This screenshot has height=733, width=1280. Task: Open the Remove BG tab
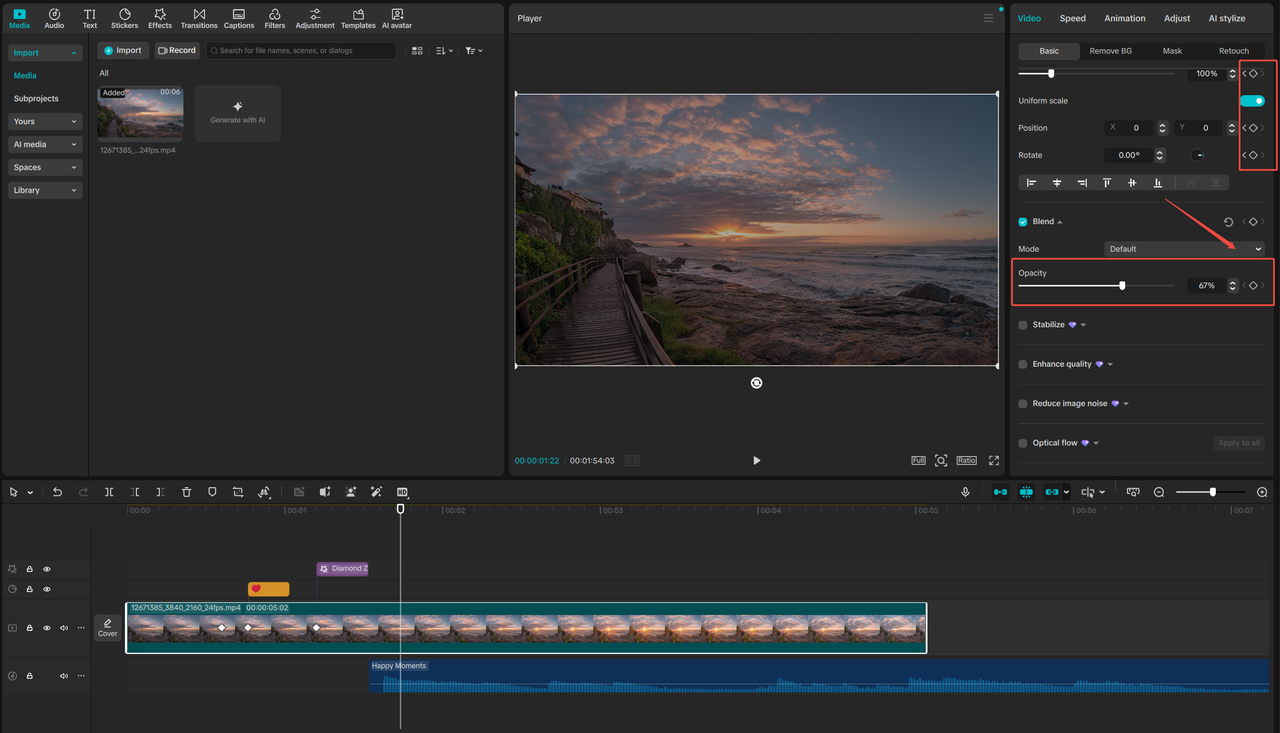(x=1110, y=50)
